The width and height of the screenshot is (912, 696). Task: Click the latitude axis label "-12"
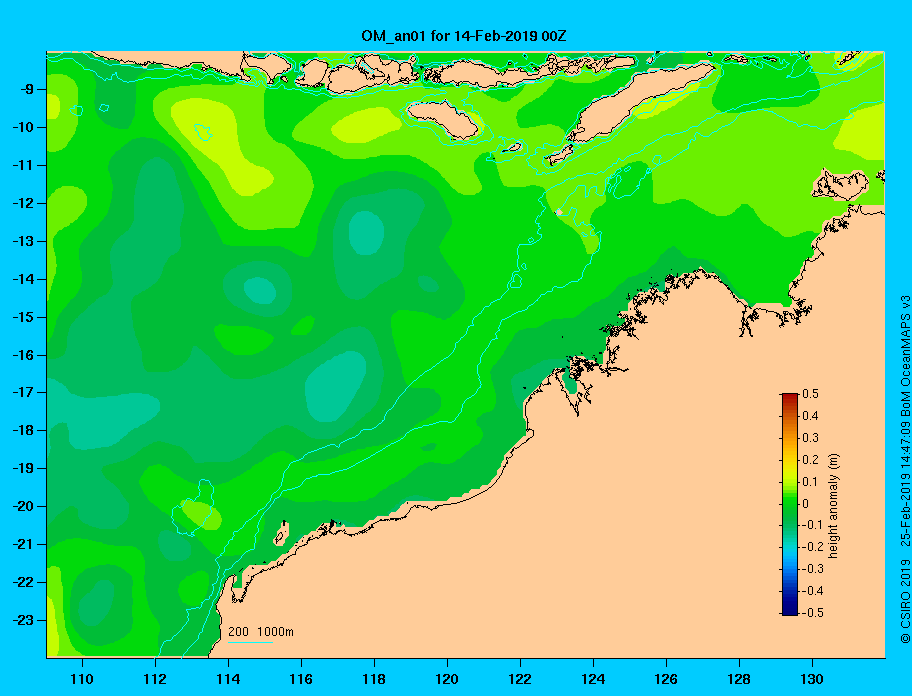coord(23,203)
